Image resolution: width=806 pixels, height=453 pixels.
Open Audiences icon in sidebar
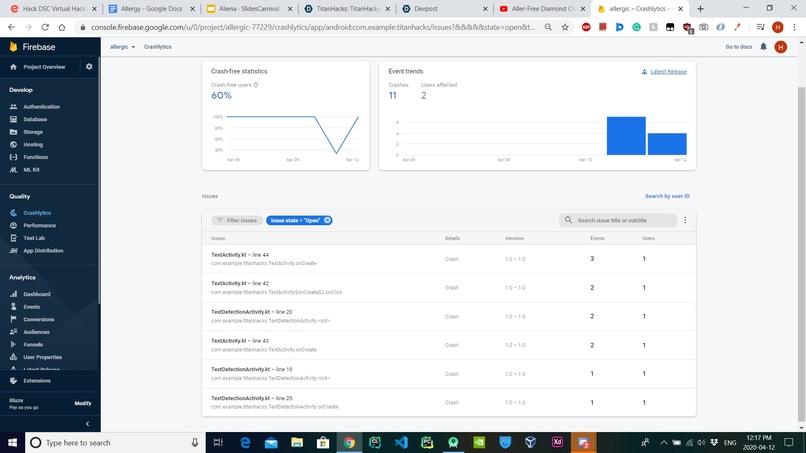click(x=13, y=332)
